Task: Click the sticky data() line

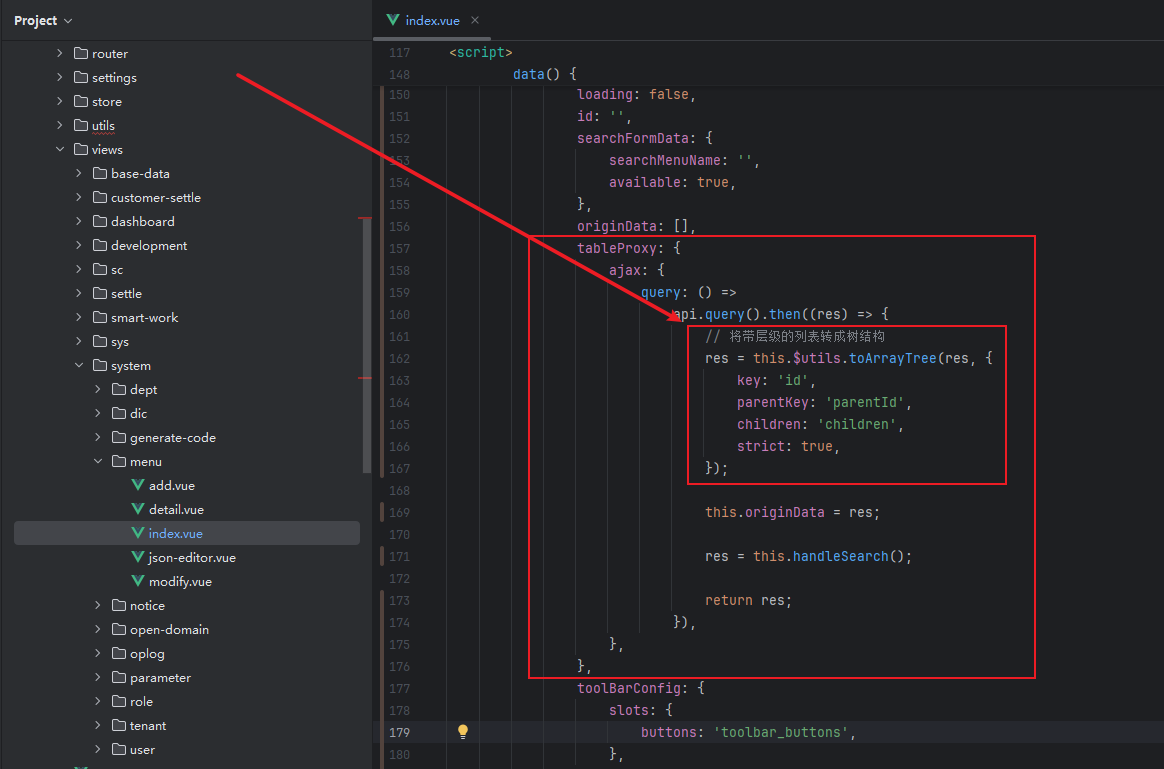Action: coord(545,73)
